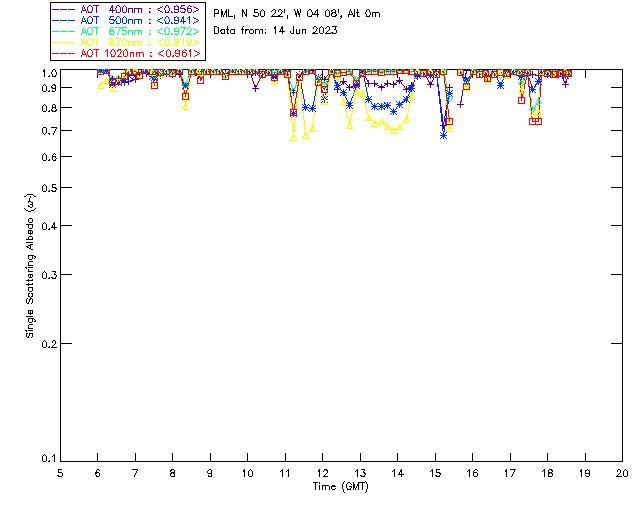Click the x-axis label 5

point(60,473)
